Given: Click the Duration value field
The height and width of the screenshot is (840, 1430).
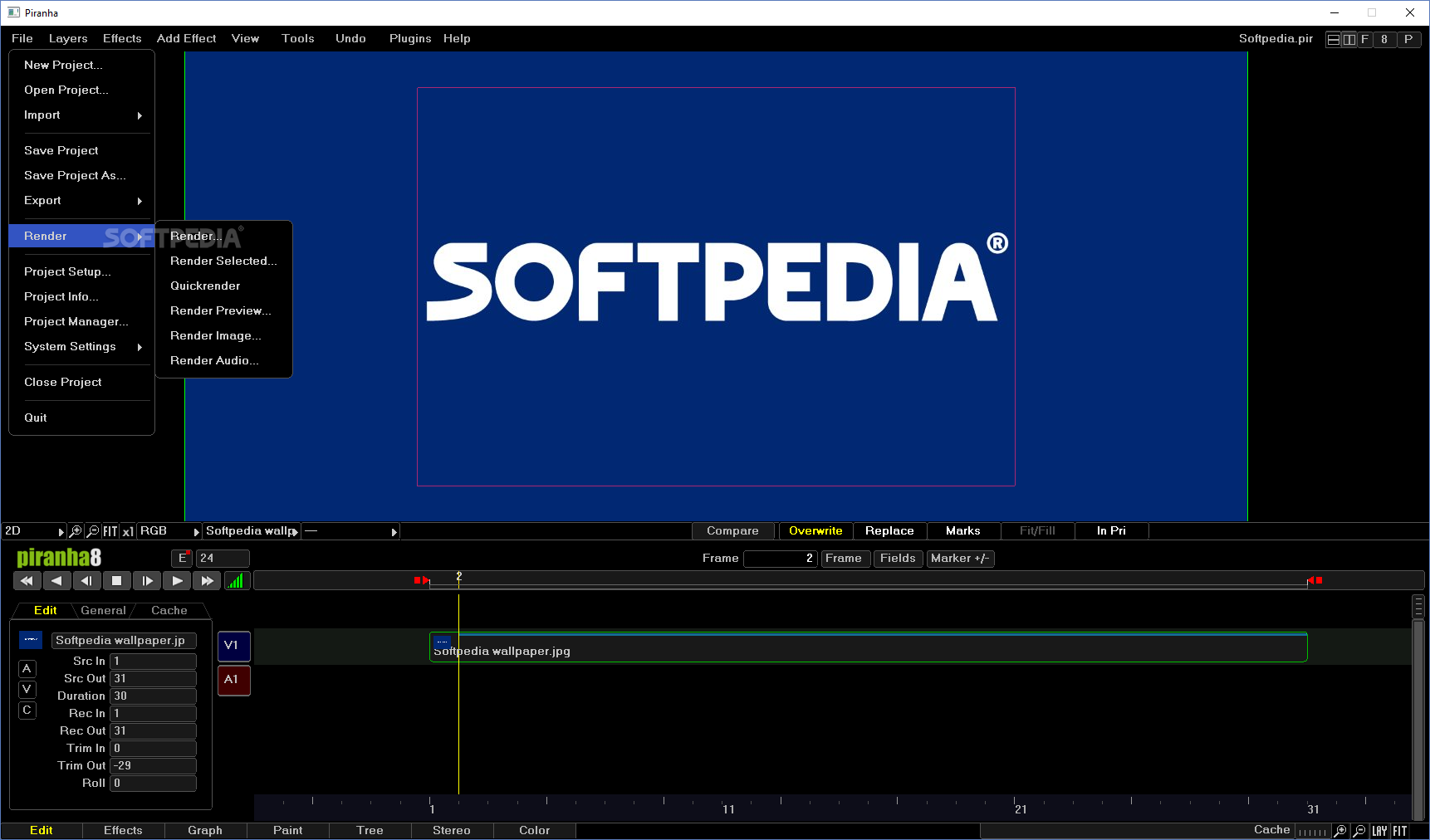Looking at the screenshot, I should [154, 696].
